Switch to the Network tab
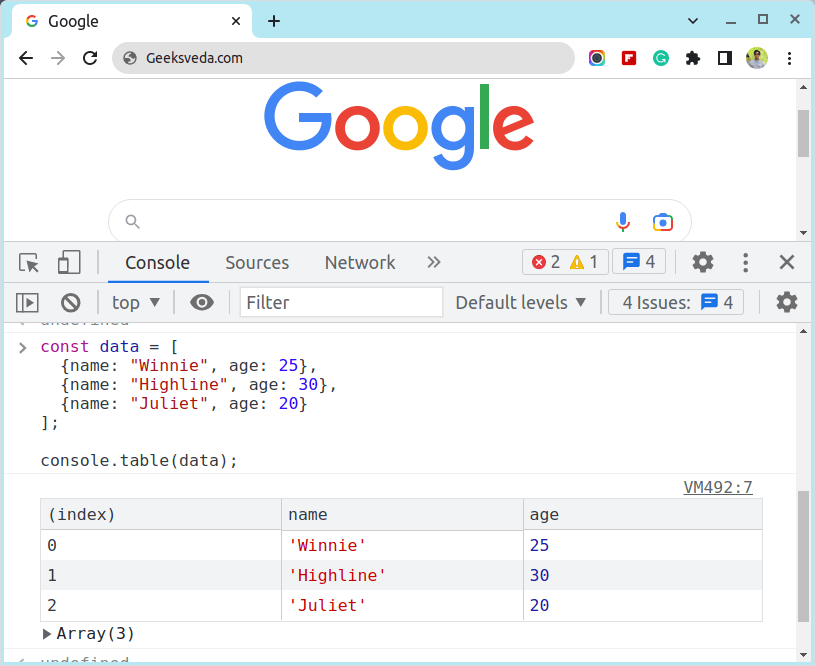Image resolution: width=815 pixels, height=666 pixels. [359, 262]
